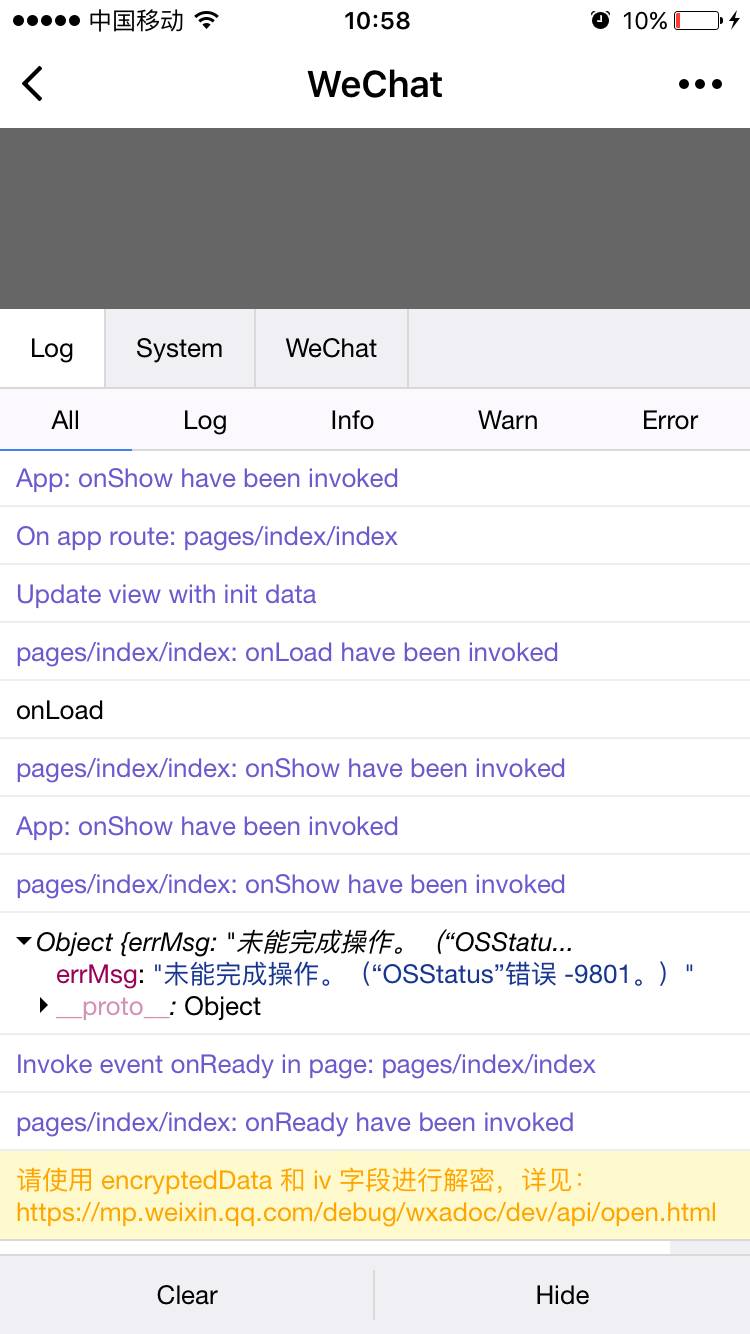
Task: Collapse the Object errMsg entry
Action: click(x=24, y=942)
